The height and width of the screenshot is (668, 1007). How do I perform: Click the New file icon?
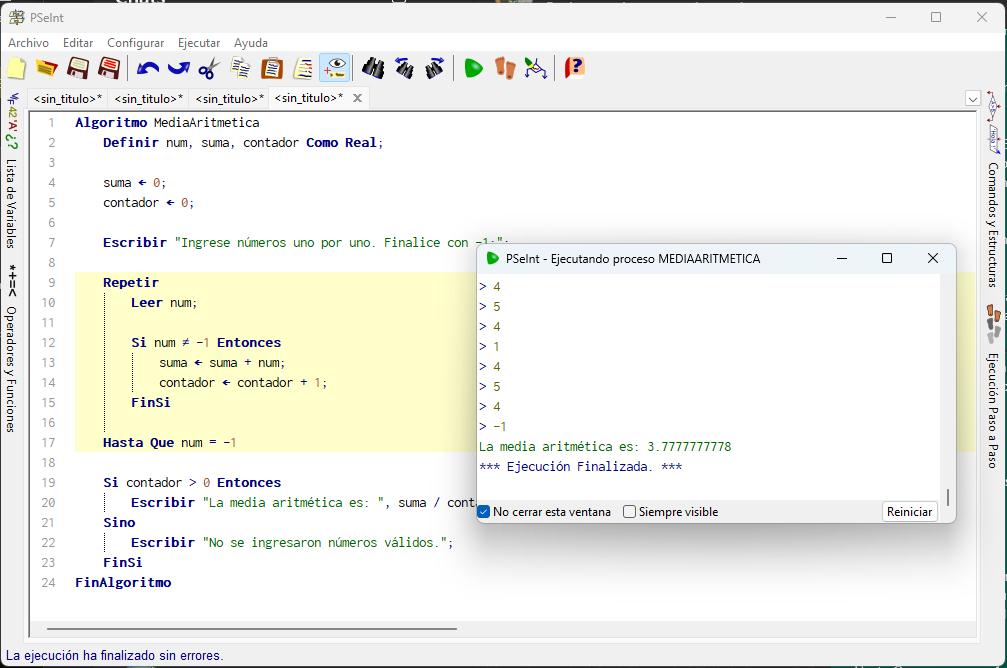click(x=16, y=68)
